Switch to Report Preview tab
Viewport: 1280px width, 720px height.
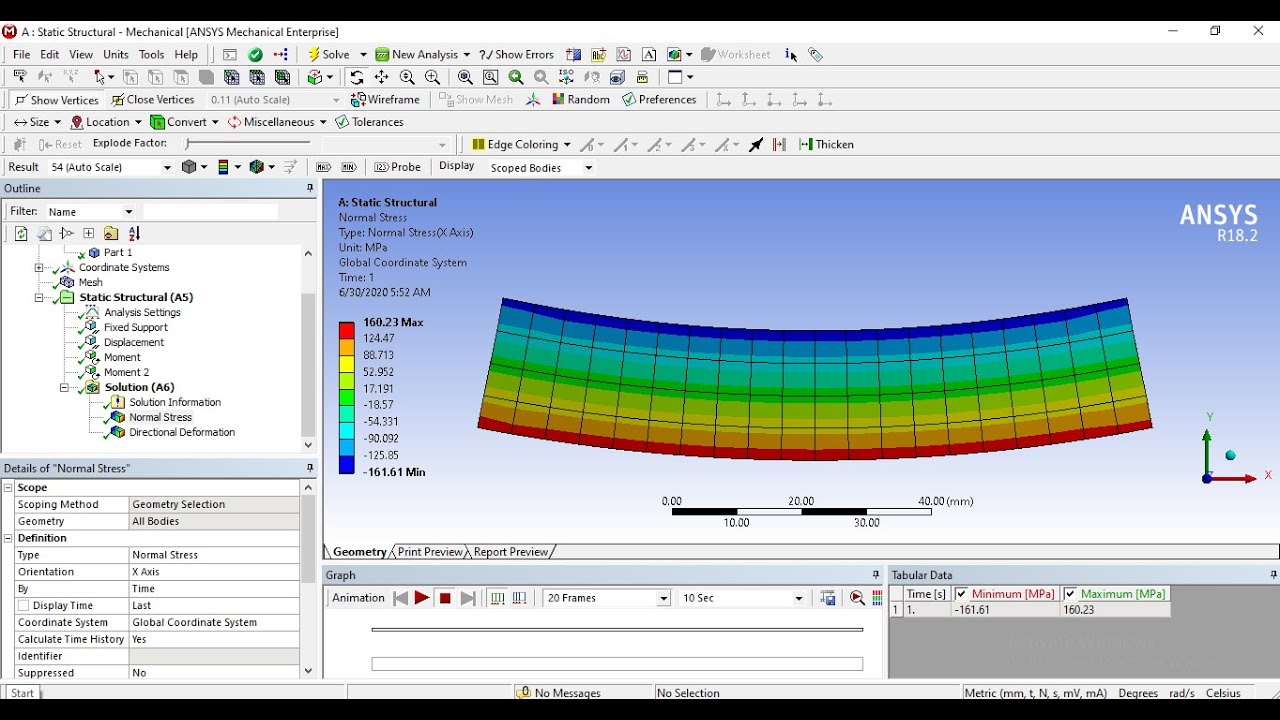coord(510,552)
